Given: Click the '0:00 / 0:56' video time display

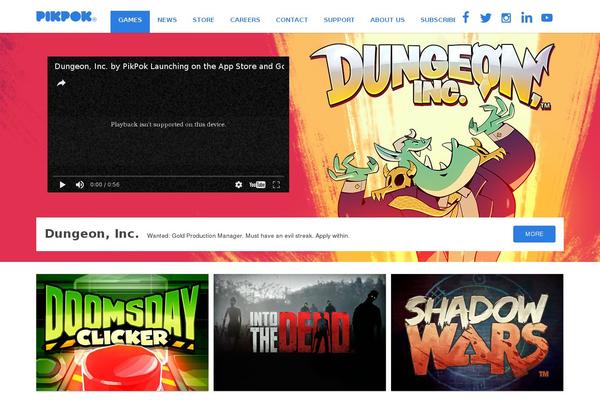Looking at the screenshot, I should coord(105,184).
